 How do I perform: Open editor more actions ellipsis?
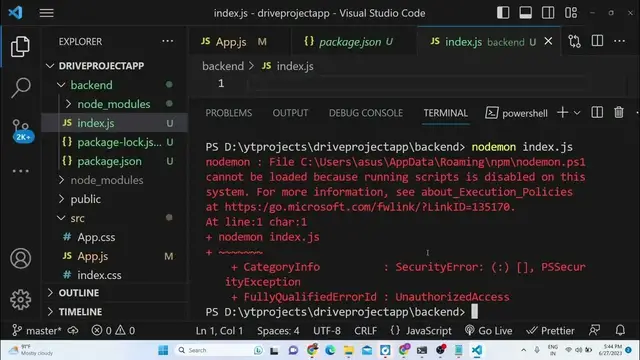coord(619,41)
